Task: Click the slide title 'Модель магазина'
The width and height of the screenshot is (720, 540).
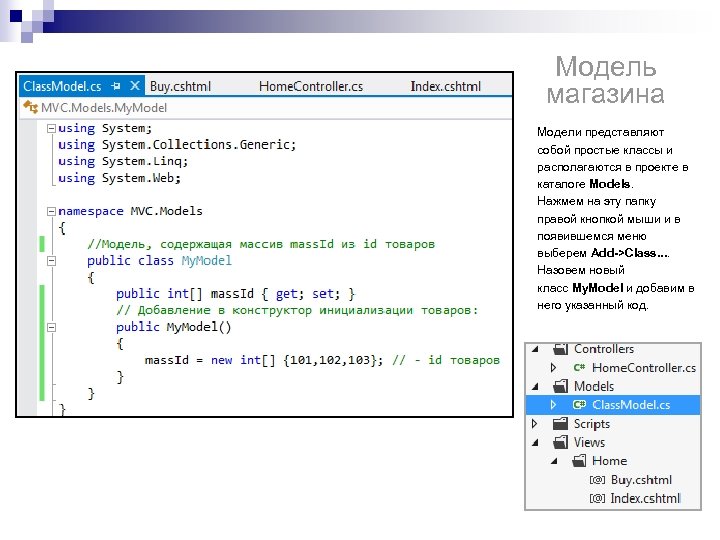Action: [606, 80]
